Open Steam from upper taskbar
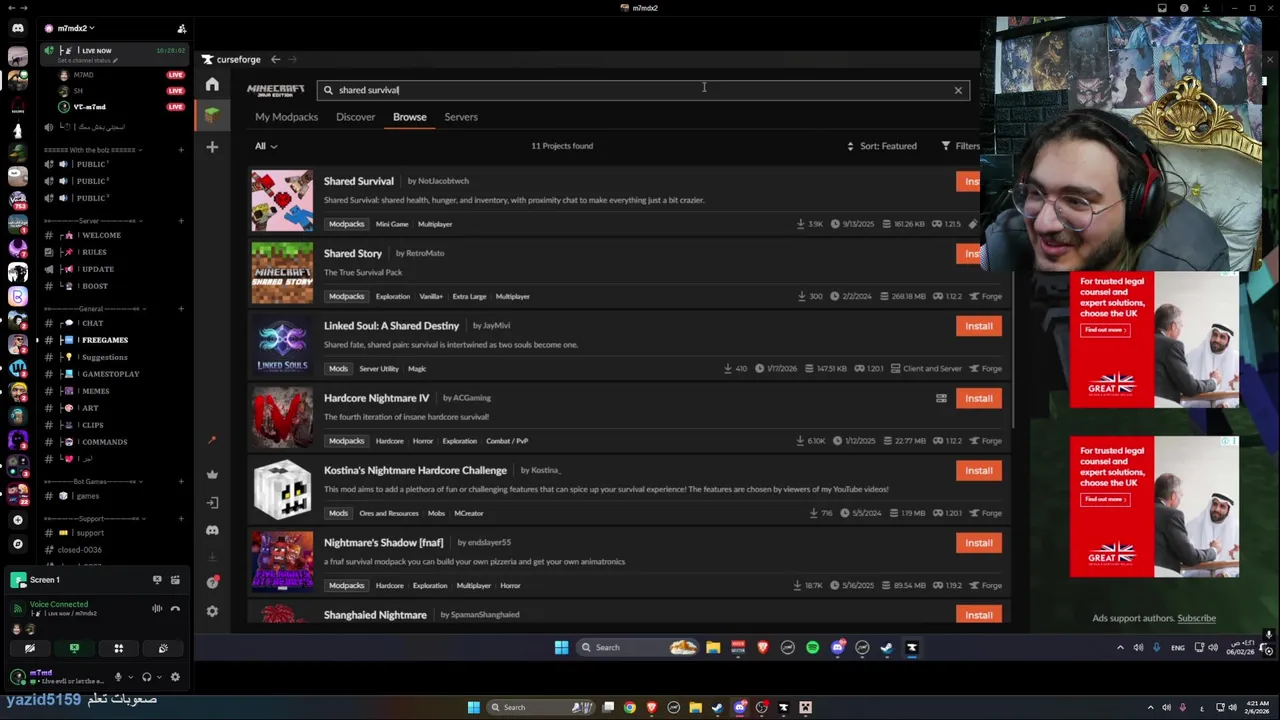Screen dimensions: 1280x720 pyautogui.click(x=886, y=647)
